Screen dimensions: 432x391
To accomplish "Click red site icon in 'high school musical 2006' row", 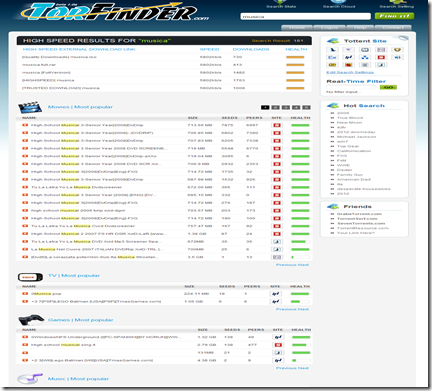I will 277,211.
